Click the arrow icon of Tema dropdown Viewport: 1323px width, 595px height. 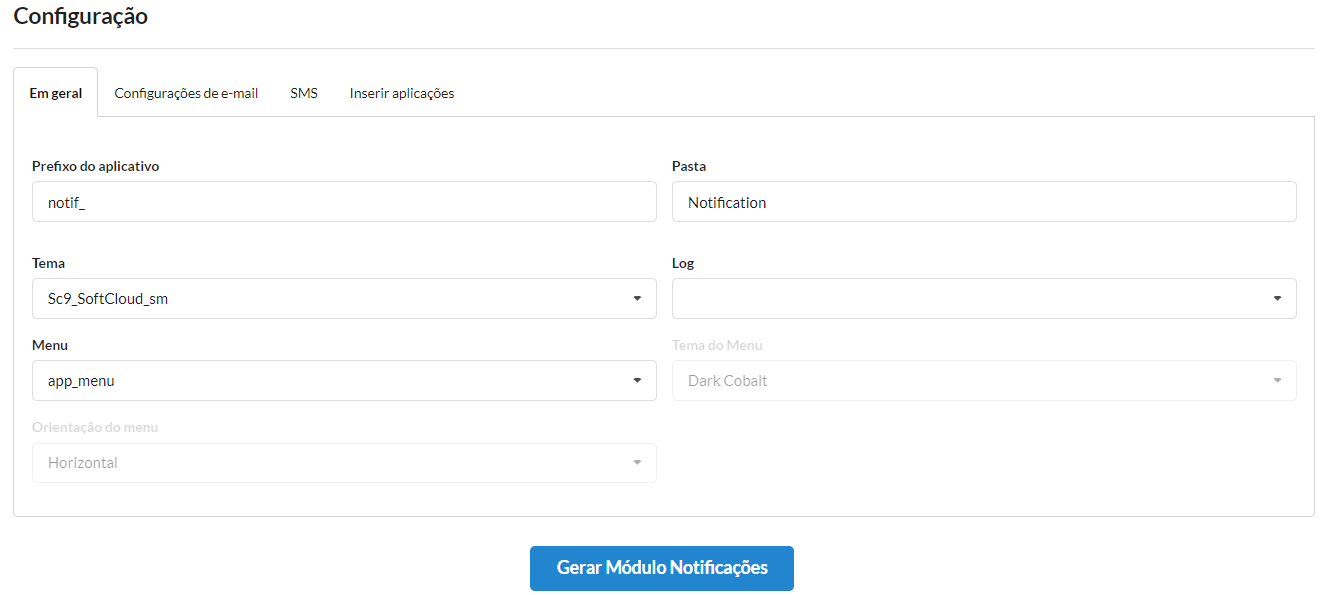tap(637, 298)
